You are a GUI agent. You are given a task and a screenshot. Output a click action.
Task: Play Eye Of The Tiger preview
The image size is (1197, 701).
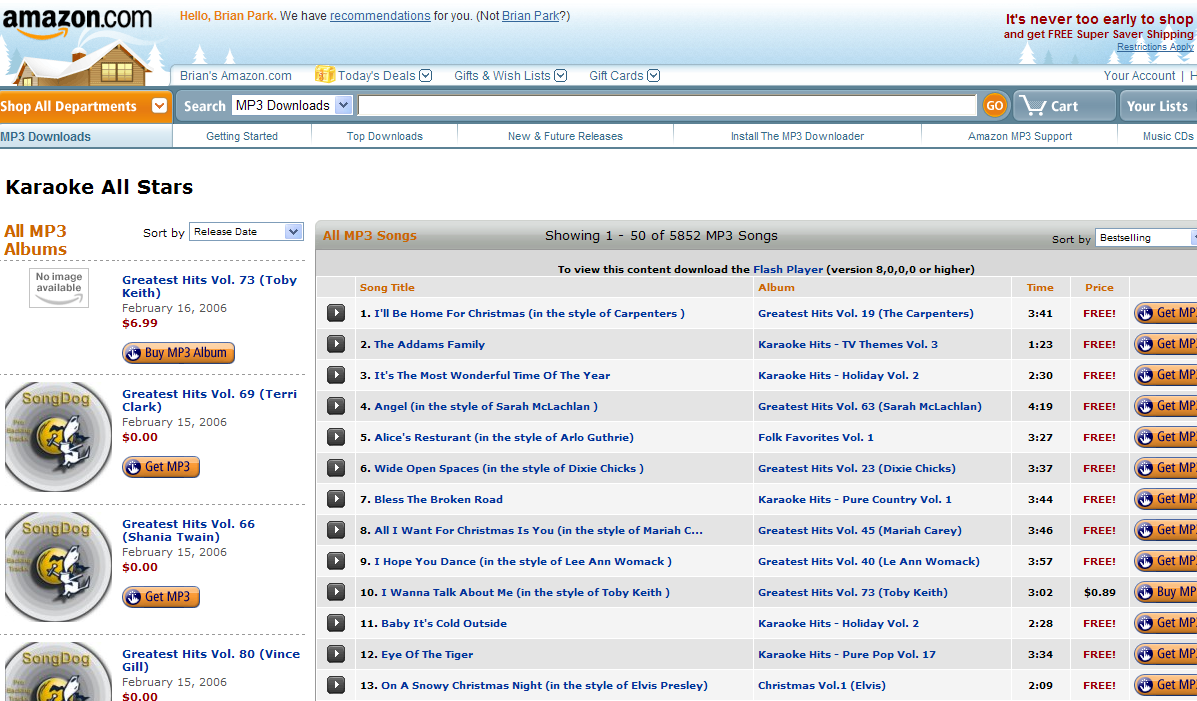pos(336,654)
